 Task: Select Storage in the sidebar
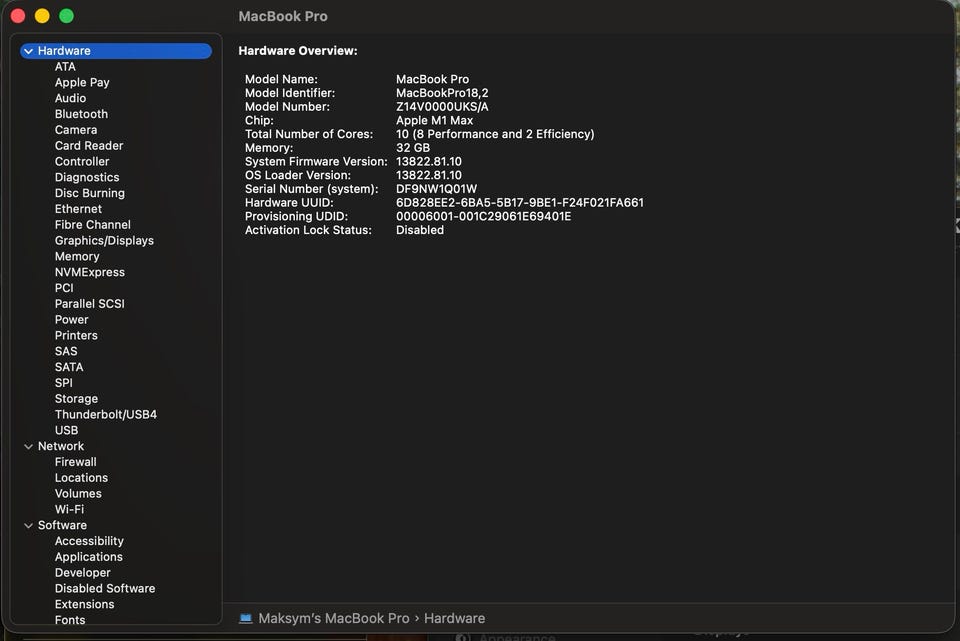76,399
